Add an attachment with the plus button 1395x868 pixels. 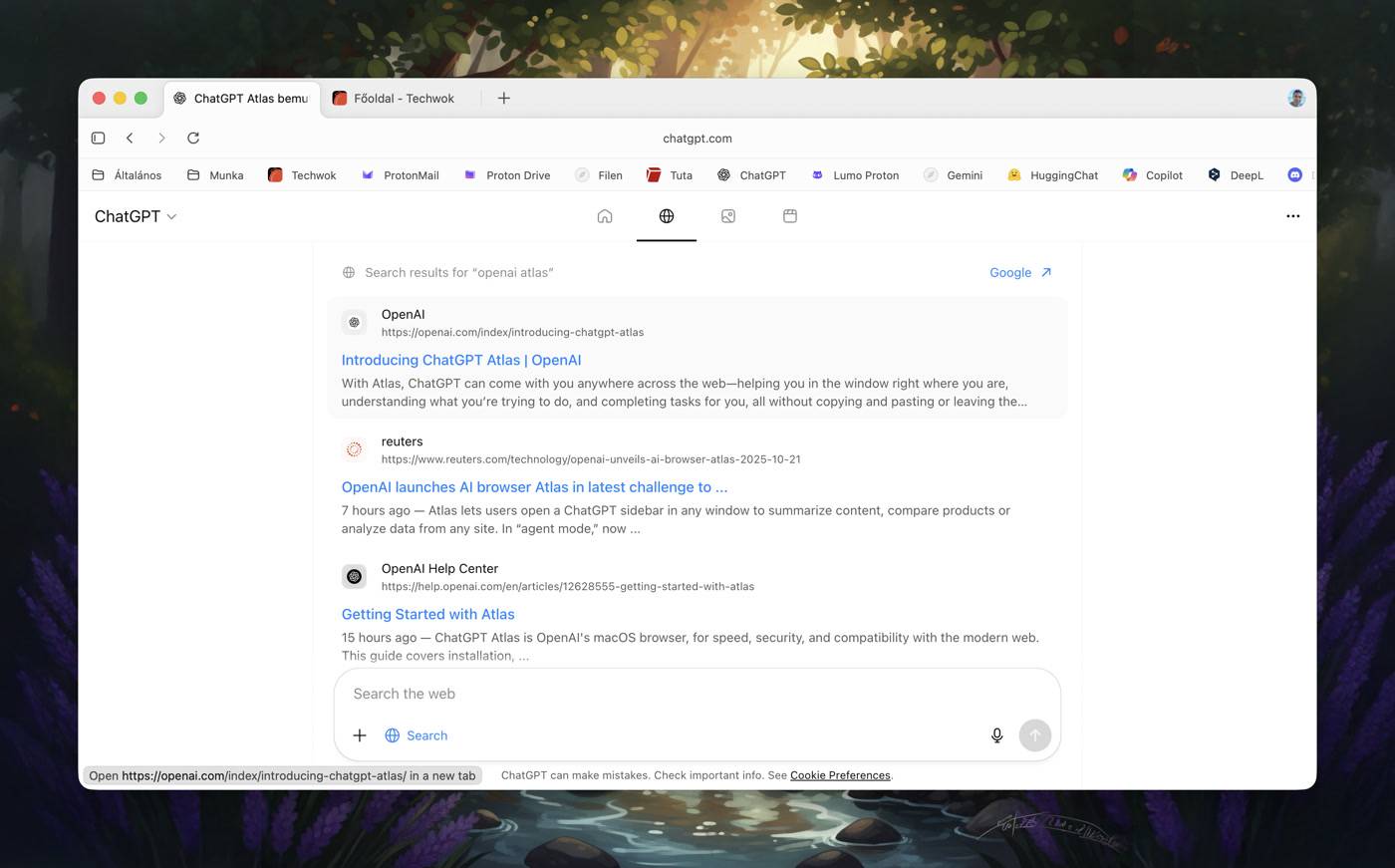click(x=360, y=735)
